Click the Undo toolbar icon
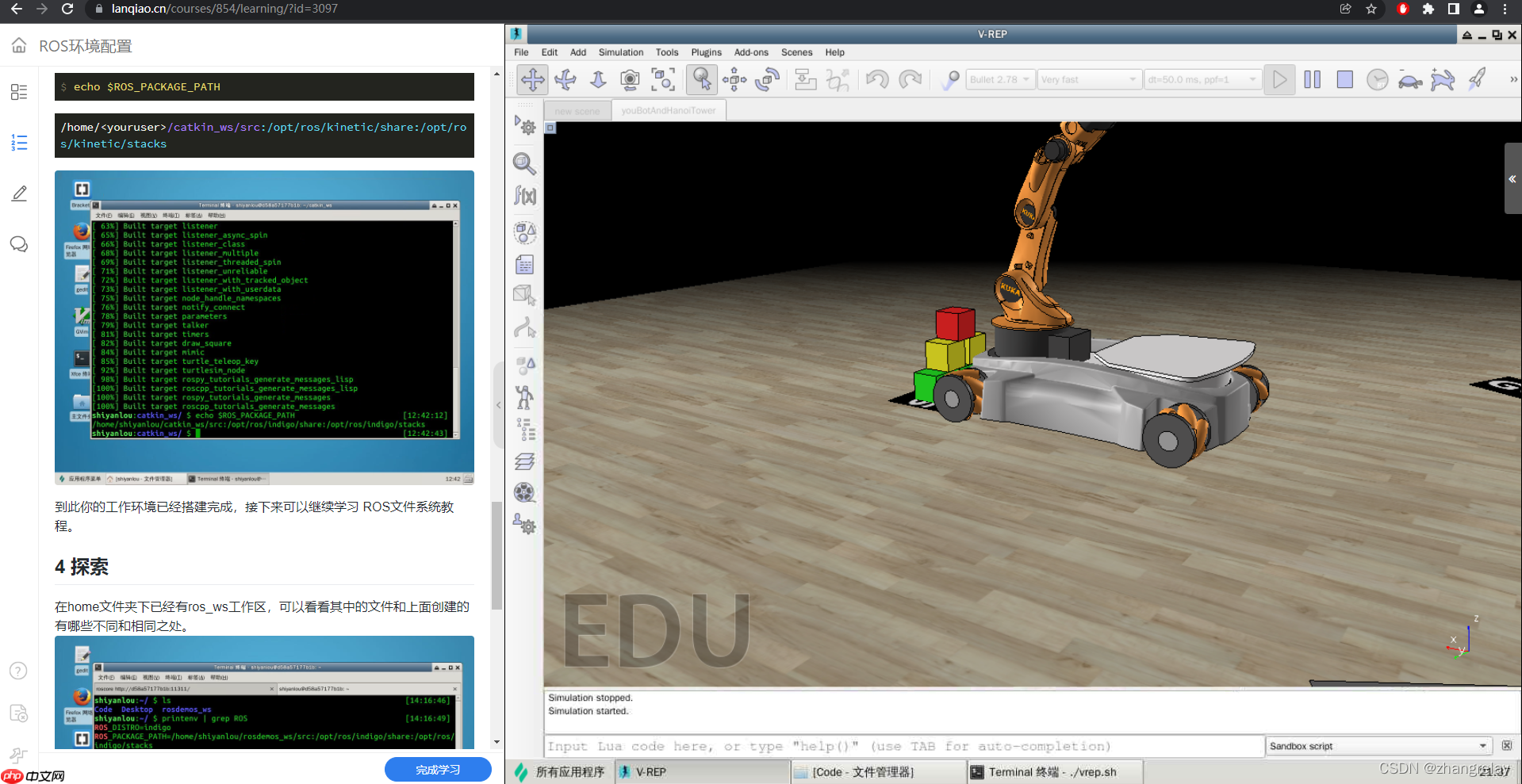 (x=876, y=79)
